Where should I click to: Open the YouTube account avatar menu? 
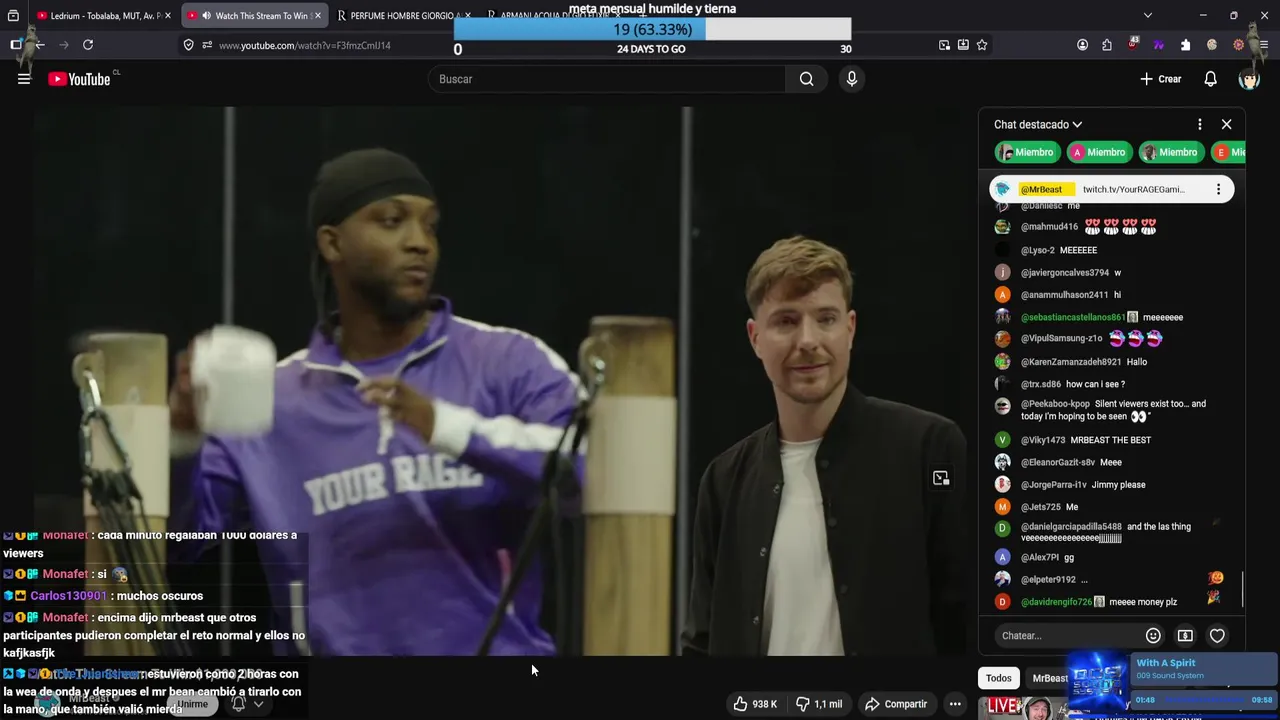(x=1249, y=79)
